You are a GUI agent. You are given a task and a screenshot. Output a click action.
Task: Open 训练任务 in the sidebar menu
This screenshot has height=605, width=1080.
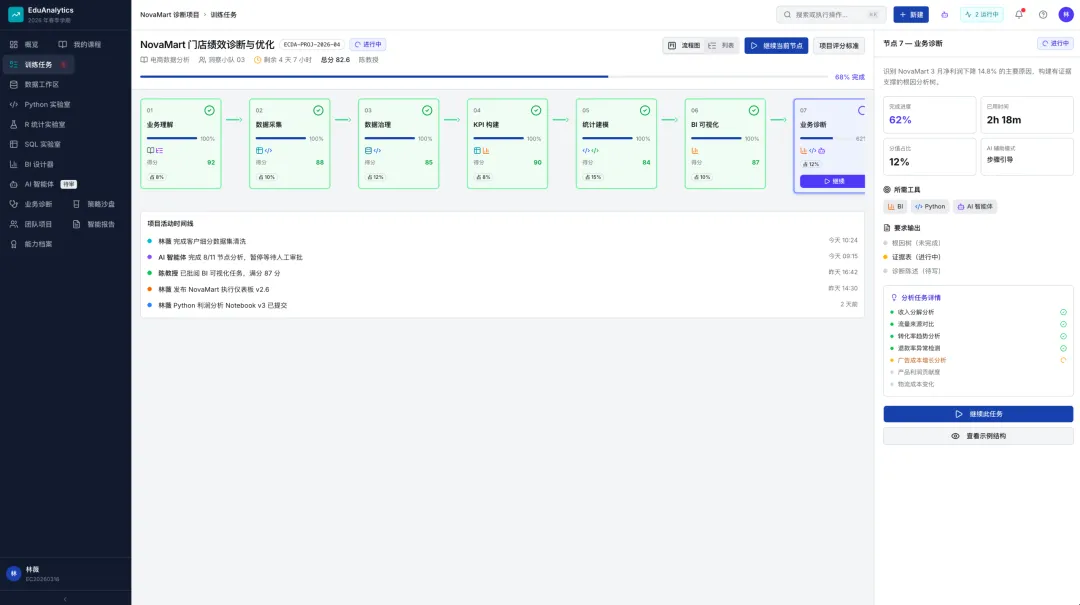point(39,65)
